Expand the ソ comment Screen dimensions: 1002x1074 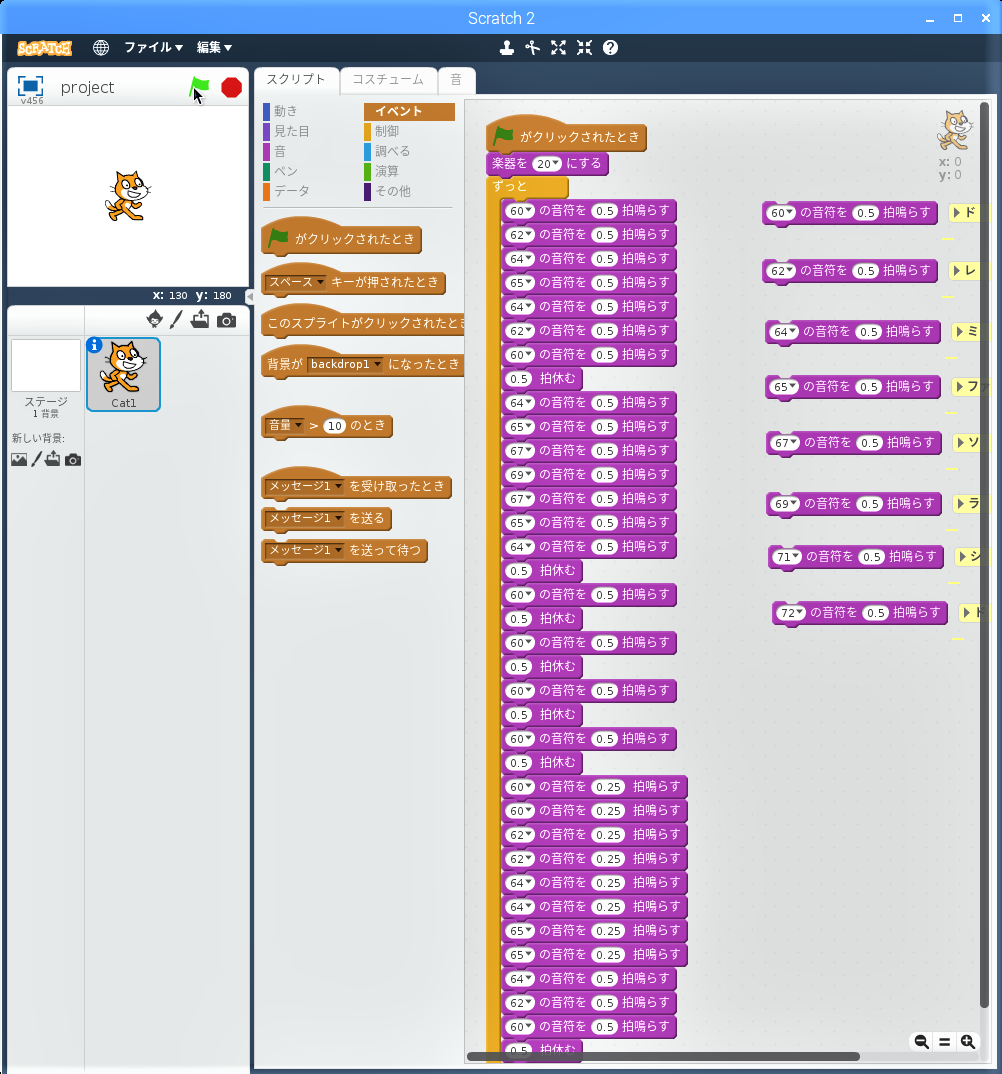click(961, 442)
